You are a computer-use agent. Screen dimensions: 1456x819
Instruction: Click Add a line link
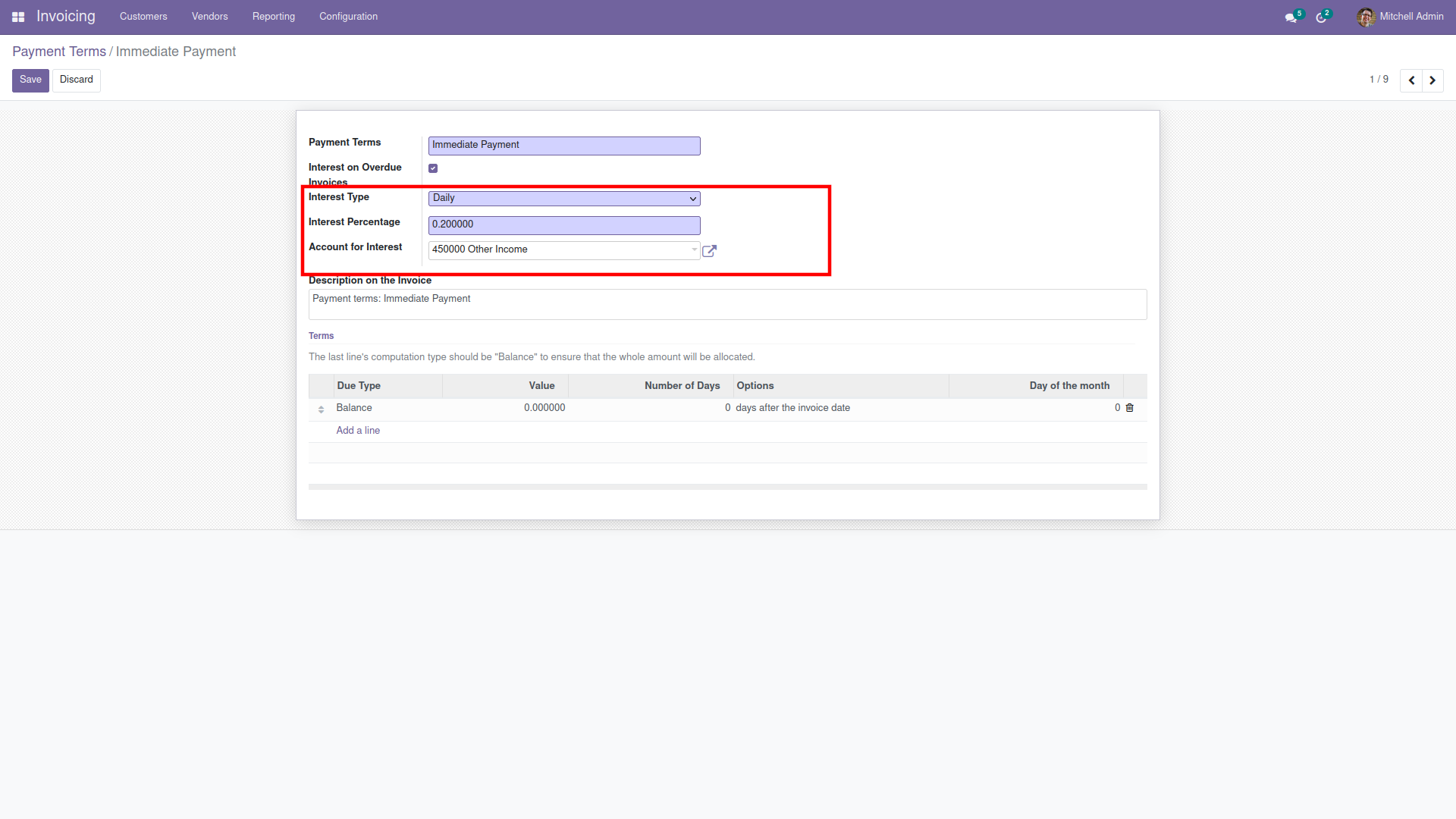tap(358, 431)
